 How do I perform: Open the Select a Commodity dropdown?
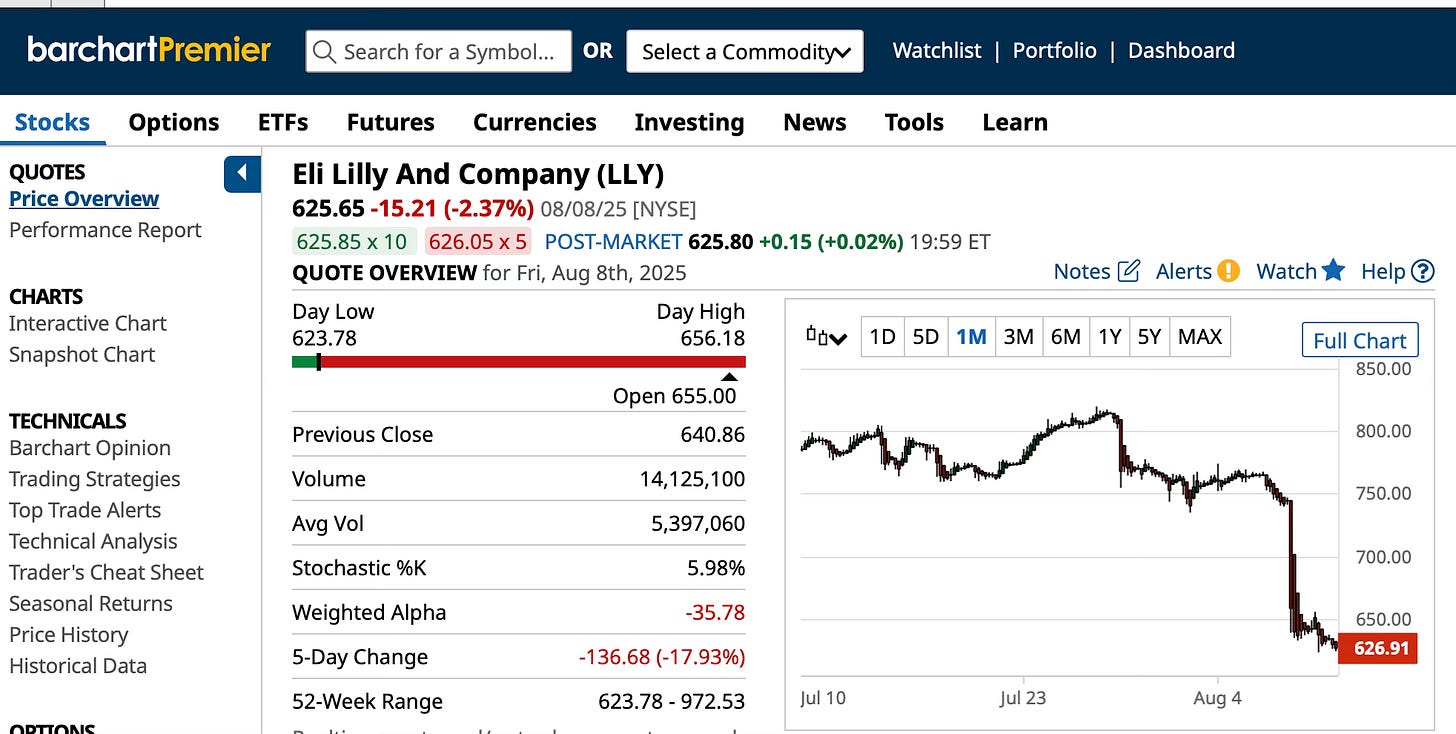point(745,51)
